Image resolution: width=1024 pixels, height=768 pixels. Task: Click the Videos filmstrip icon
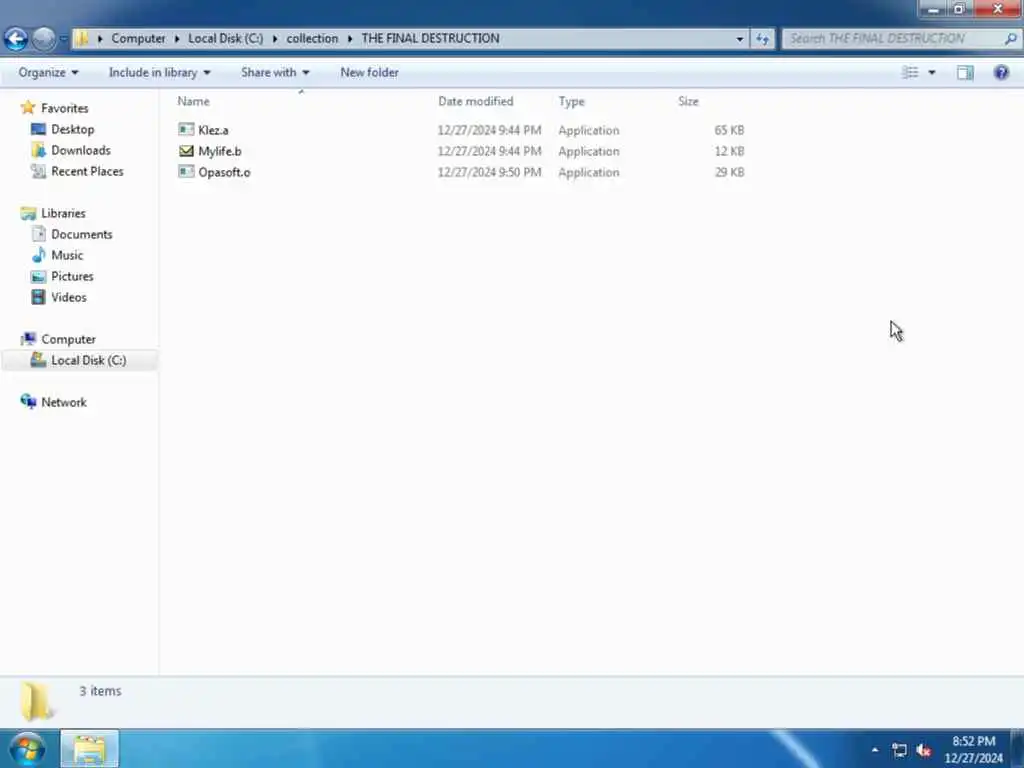click(x=39, y=297)
